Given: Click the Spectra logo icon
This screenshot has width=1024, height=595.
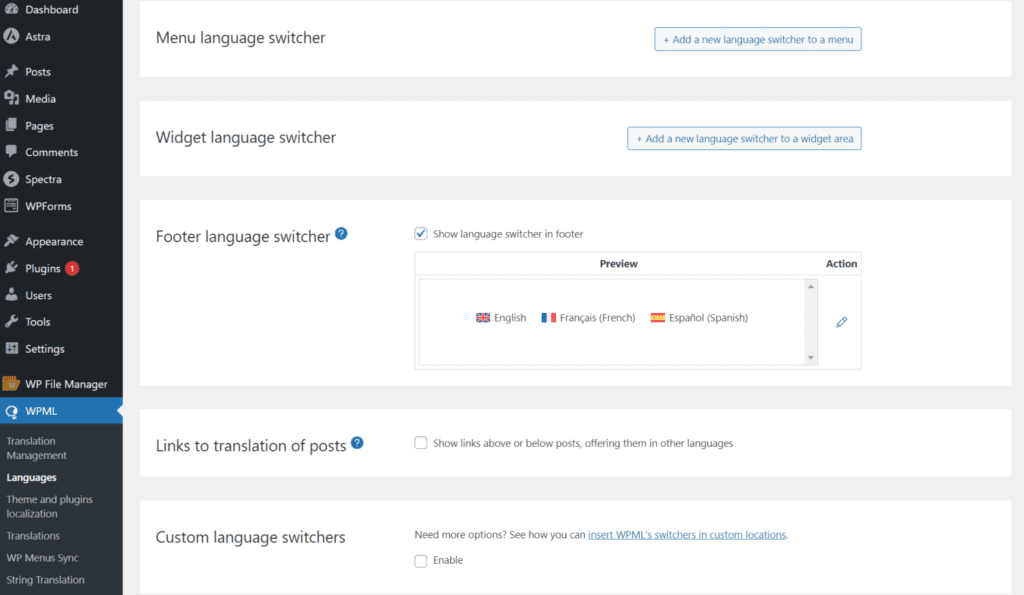Looking at the screenshot, I should coord(11,179).
